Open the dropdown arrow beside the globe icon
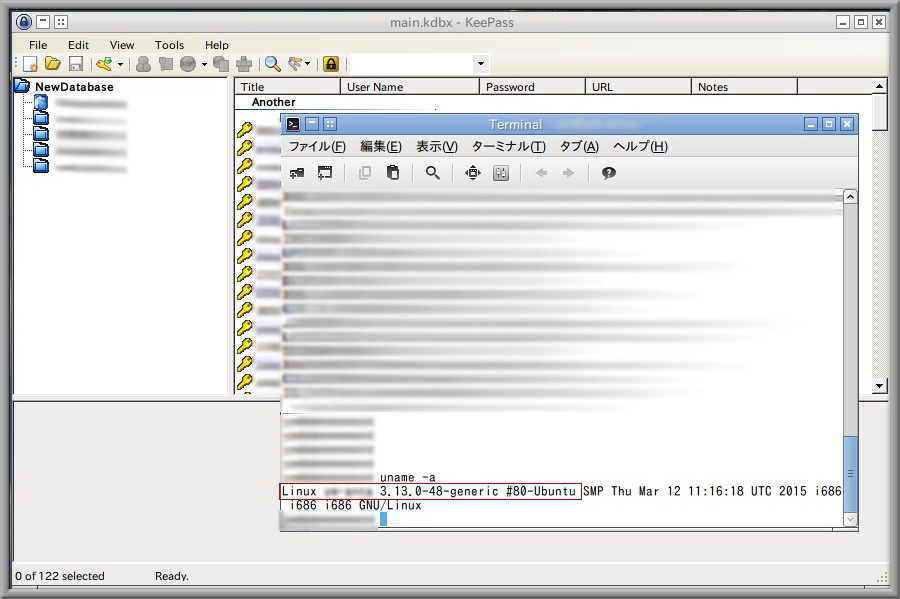 (204, 64)
